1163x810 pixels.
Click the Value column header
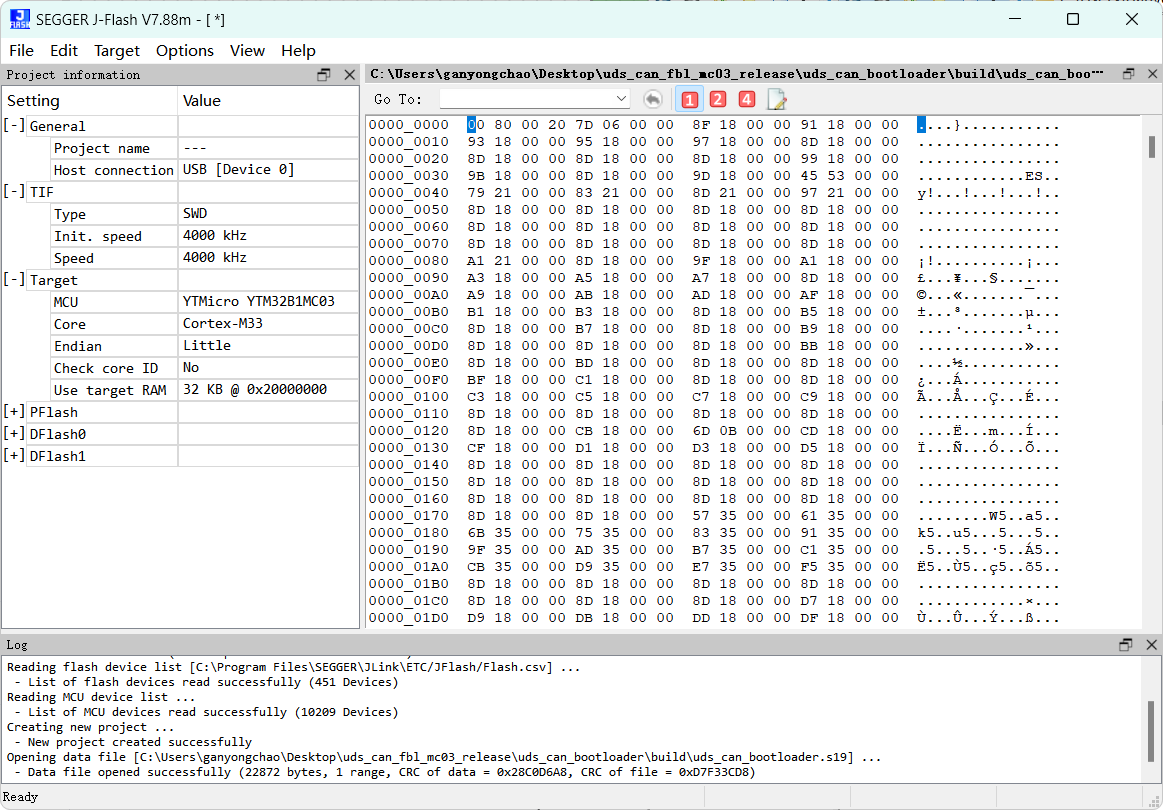(268, 101)
